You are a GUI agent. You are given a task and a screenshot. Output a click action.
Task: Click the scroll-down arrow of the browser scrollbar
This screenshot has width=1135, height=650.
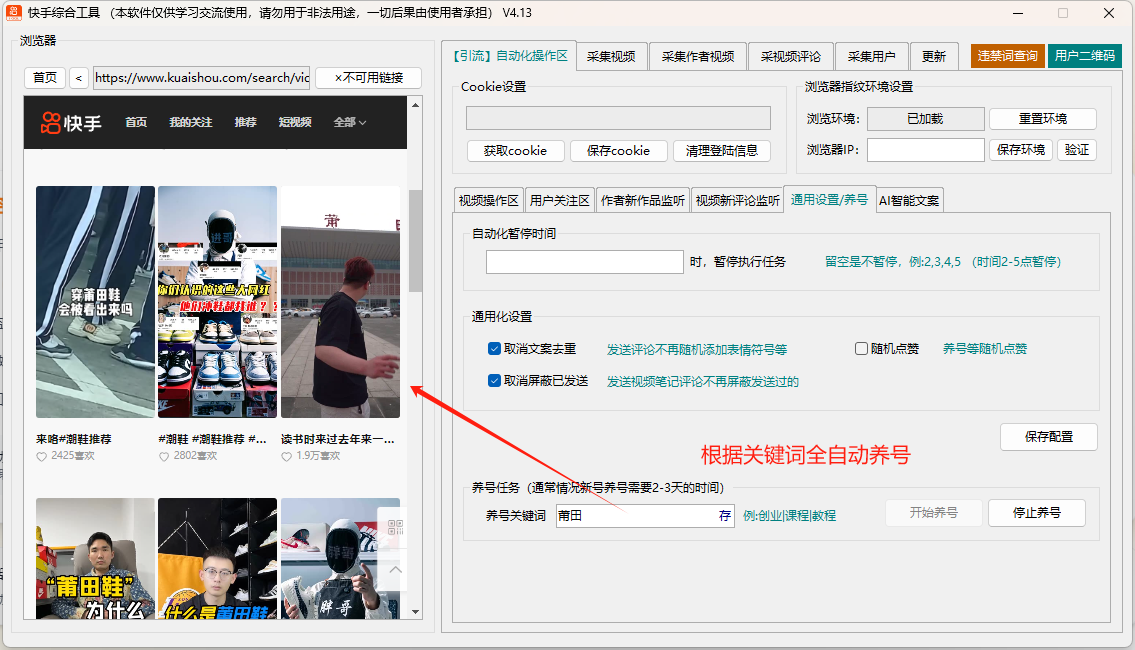415,612
